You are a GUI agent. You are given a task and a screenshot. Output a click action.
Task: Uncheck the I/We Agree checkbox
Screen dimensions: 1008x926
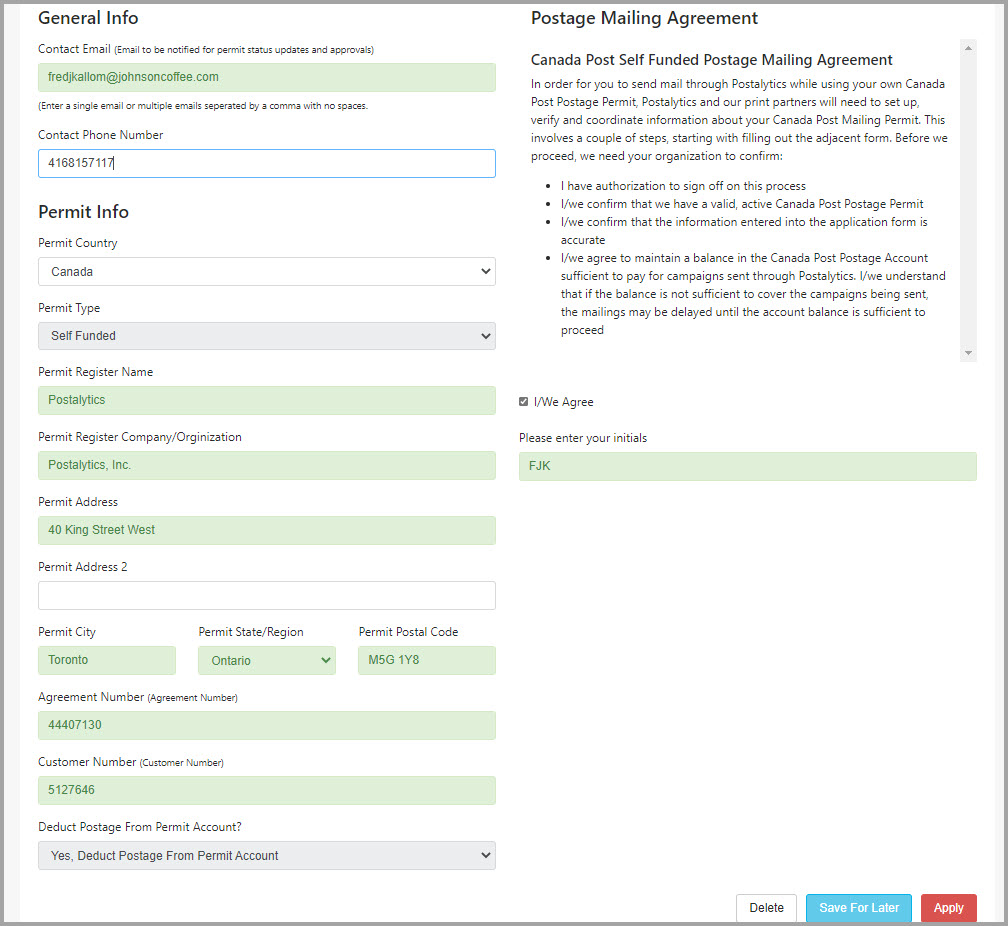523,401
